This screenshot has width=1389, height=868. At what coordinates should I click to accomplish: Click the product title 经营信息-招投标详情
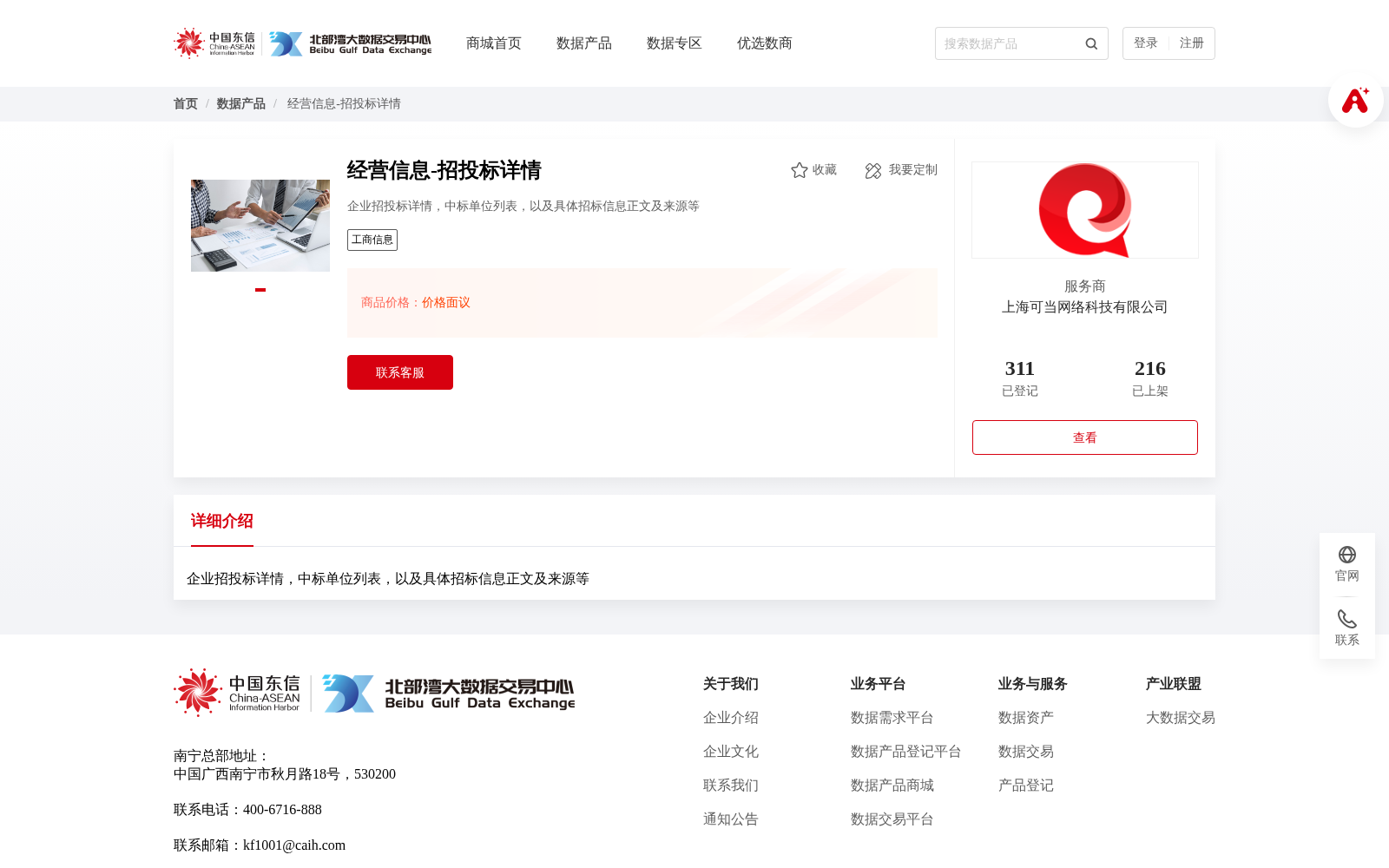[444, 170]
